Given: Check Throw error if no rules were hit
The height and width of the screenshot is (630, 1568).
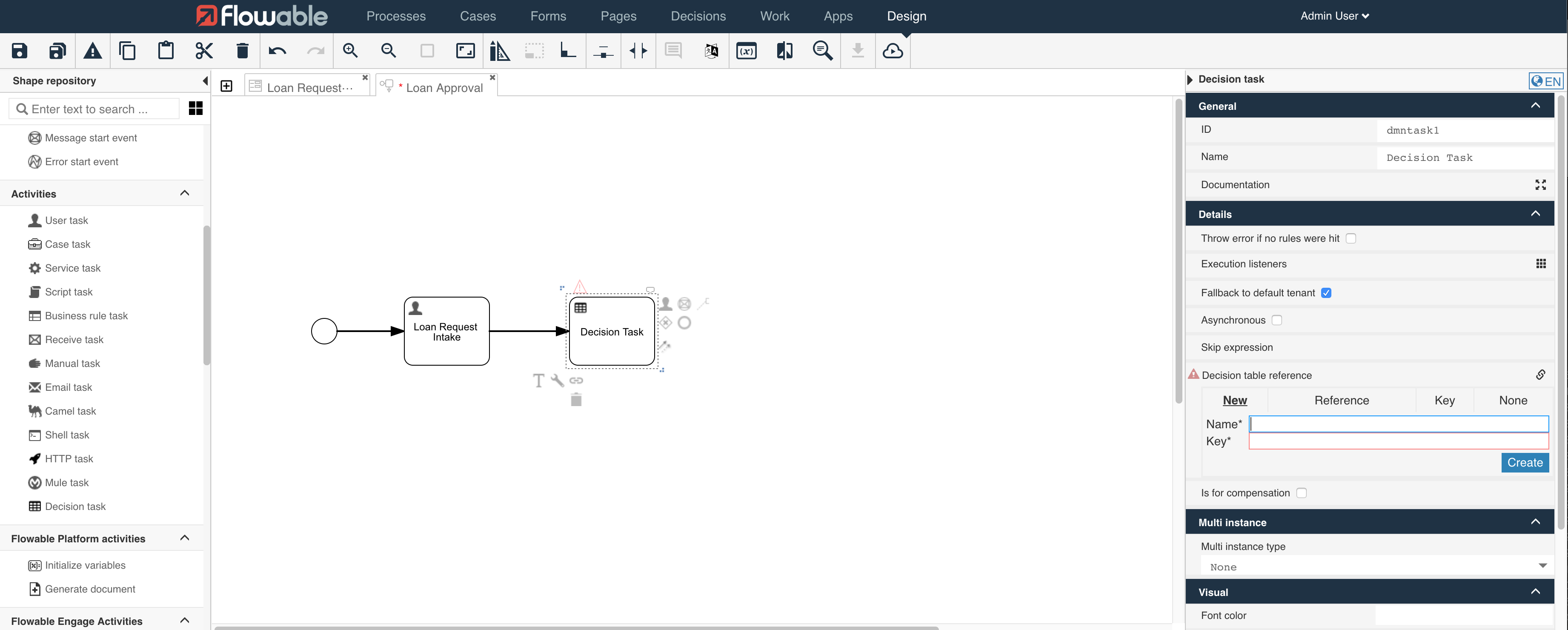Looking at the screenshot, I should (x=1351, y=238).
